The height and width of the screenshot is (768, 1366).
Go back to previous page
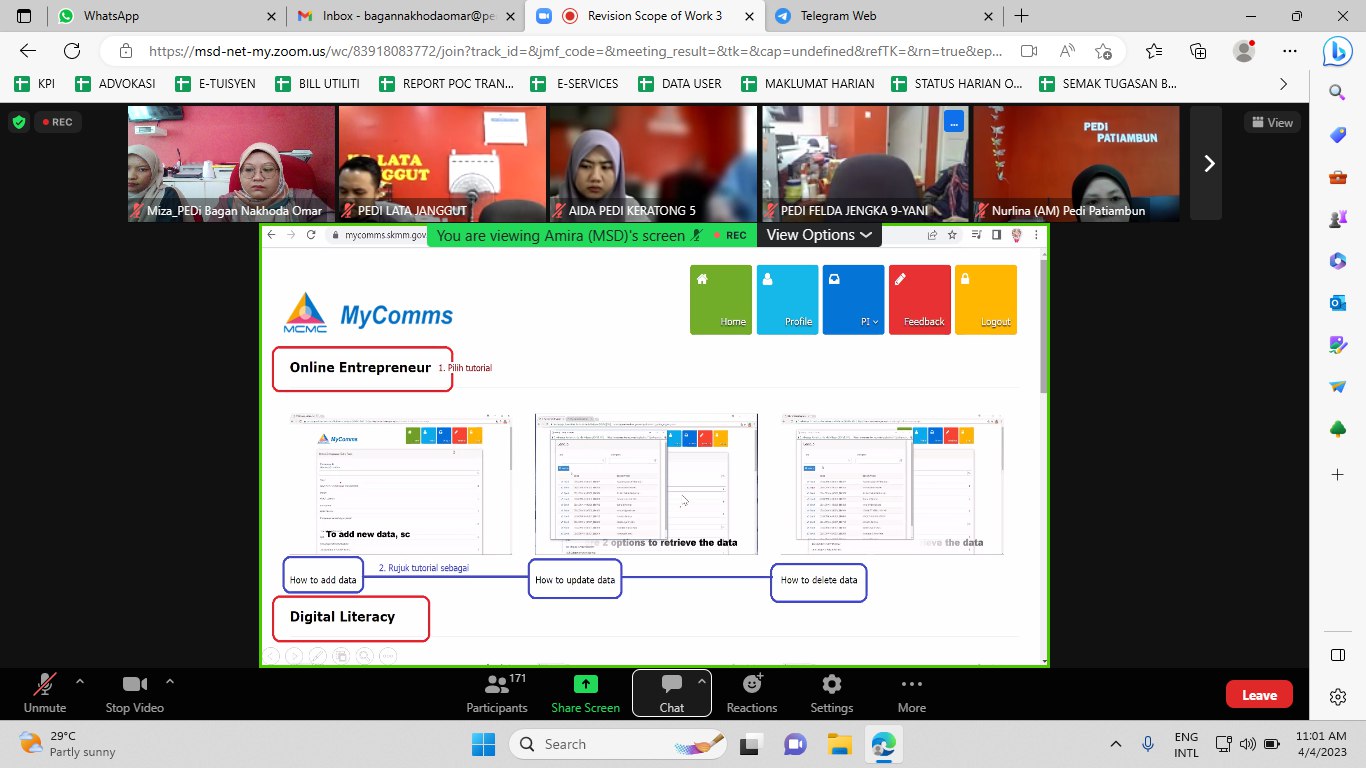pos(28,51)
